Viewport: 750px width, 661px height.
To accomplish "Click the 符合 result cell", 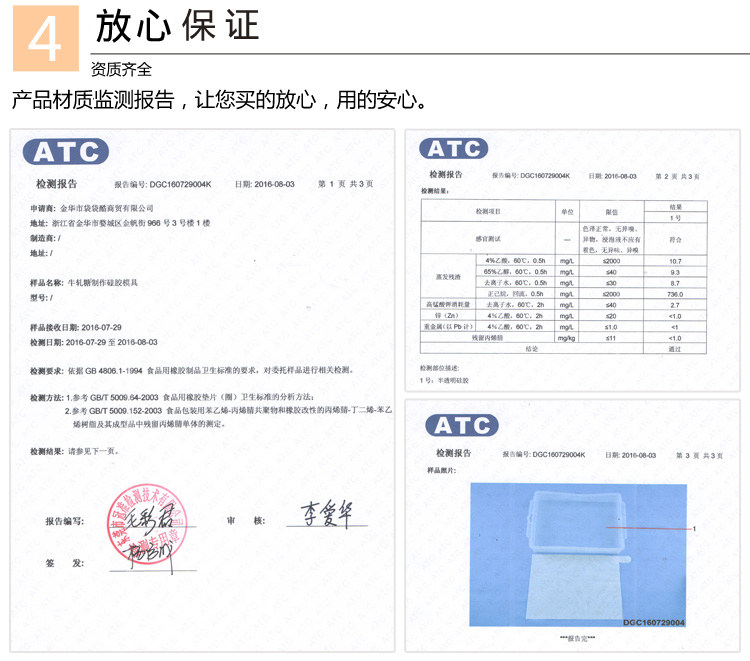I will [675, 239].
